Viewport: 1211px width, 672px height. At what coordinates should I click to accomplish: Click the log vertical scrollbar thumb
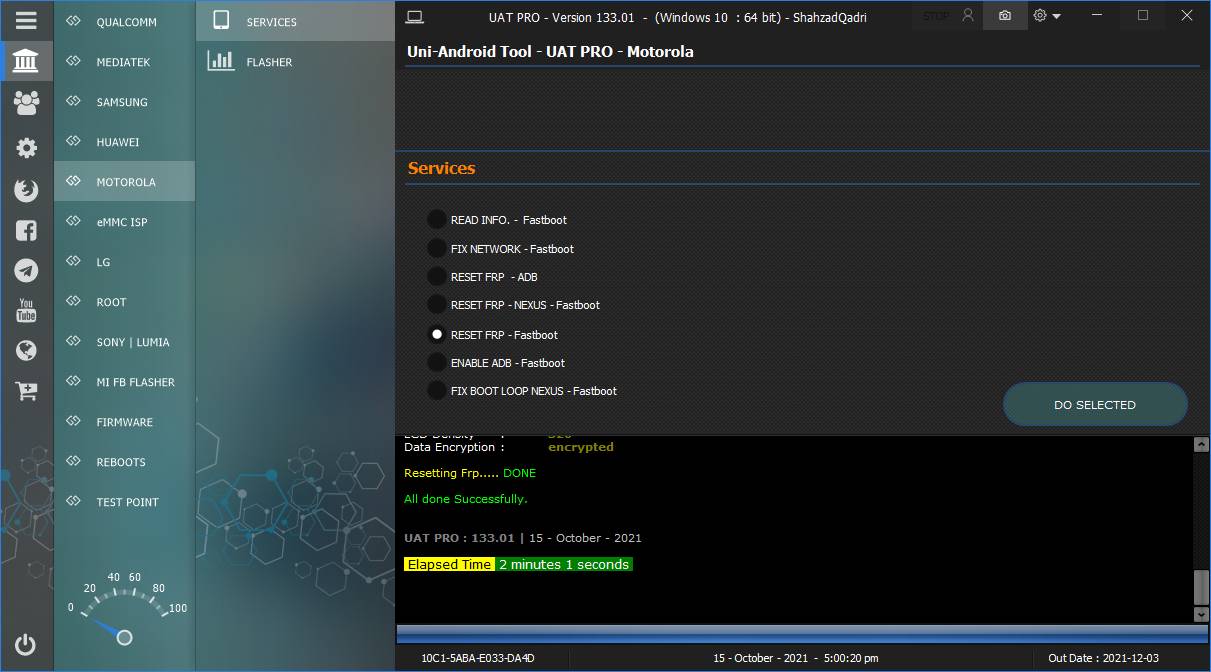[x=1201, y=588]
